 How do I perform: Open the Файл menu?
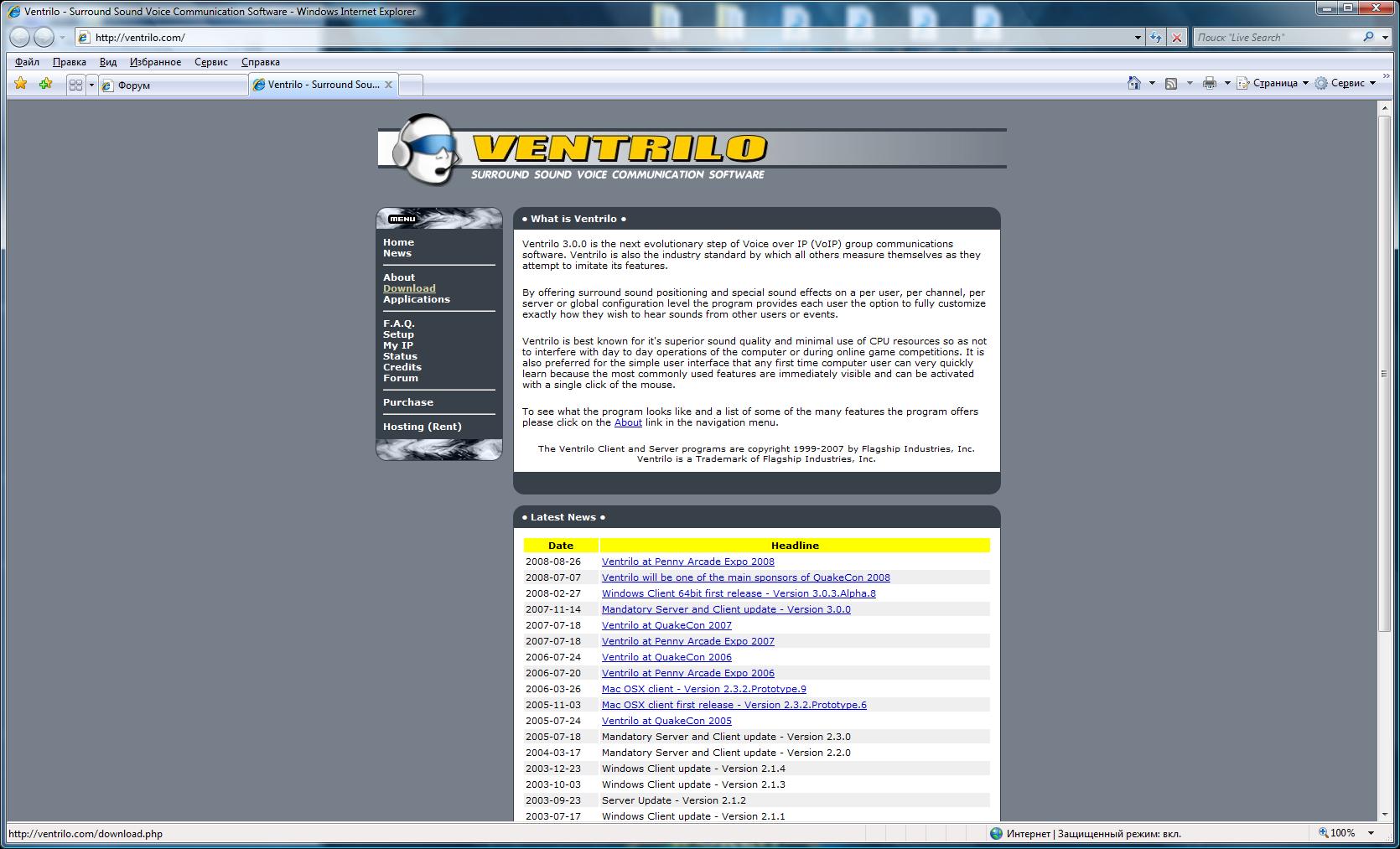point(27,62)
